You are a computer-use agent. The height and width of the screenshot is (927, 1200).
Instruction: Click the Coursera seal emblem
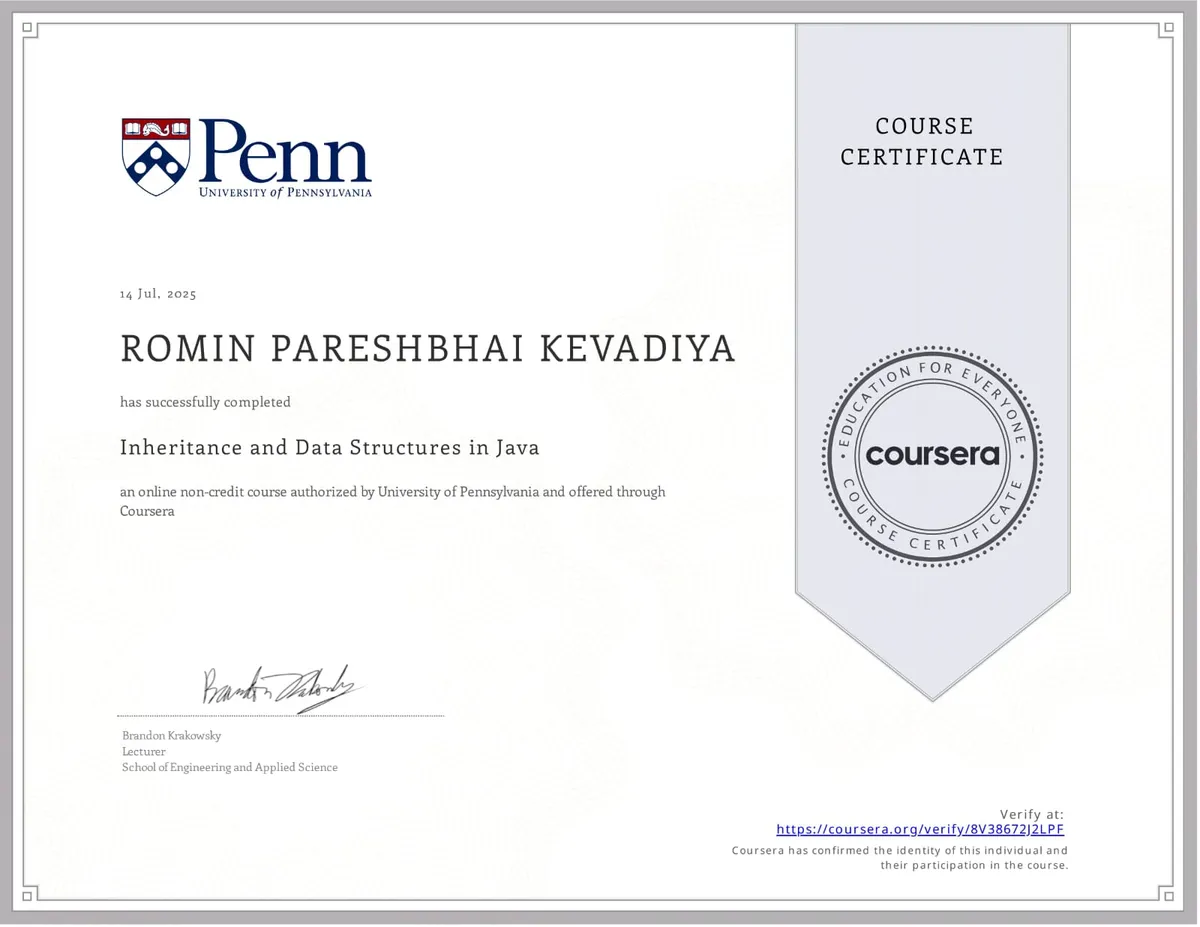pyautogui.click(x=932, y=456)
